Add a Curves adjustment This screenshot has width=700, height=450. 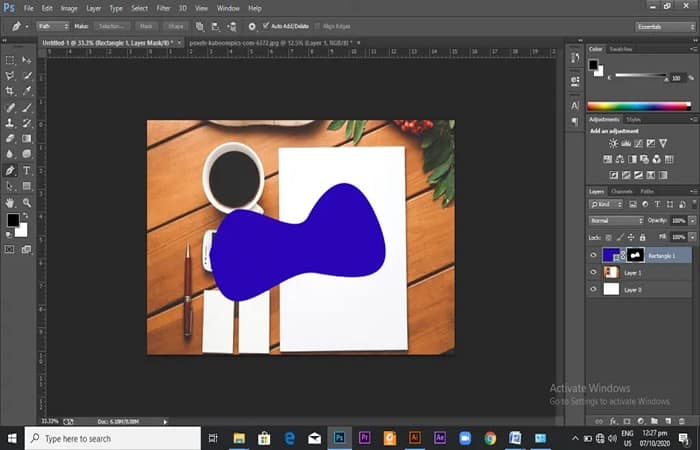pos(638,143)
